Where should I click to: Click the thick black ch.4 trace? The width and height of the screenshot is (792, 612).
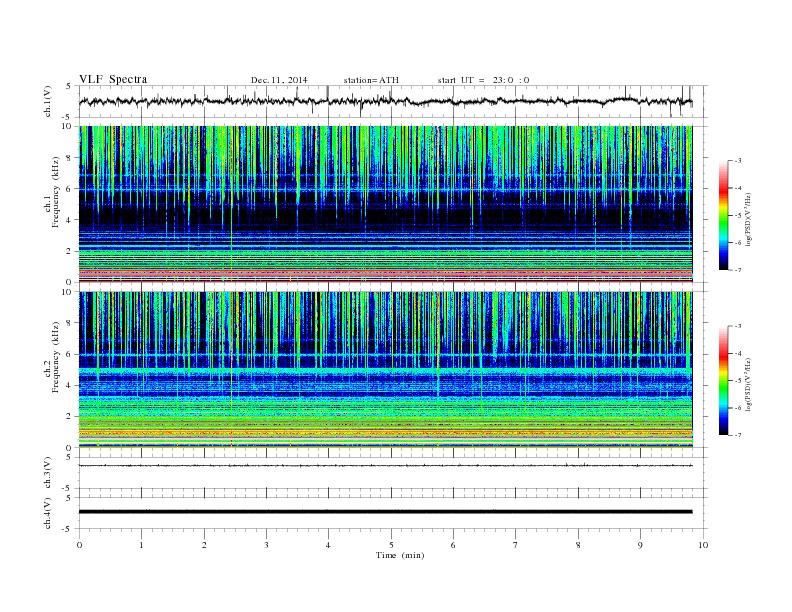(x=385, y=512)
